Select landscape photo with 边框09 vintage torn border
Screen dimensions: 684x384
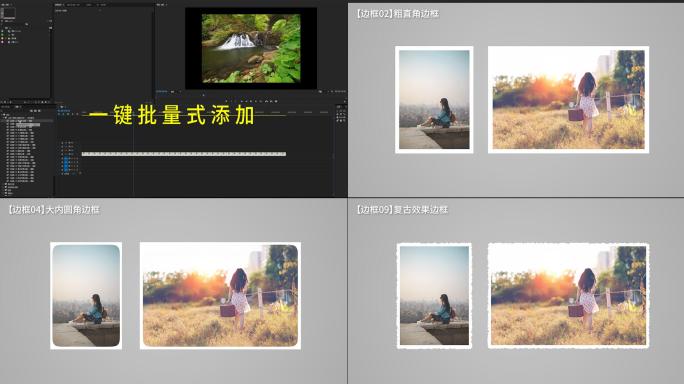click(x=568, y=296)
